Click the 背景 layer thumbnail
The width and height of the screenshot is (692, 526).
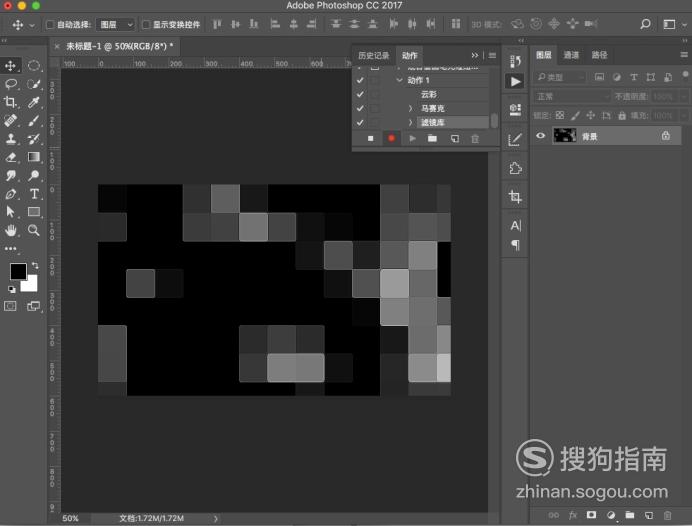coord(564,136)
